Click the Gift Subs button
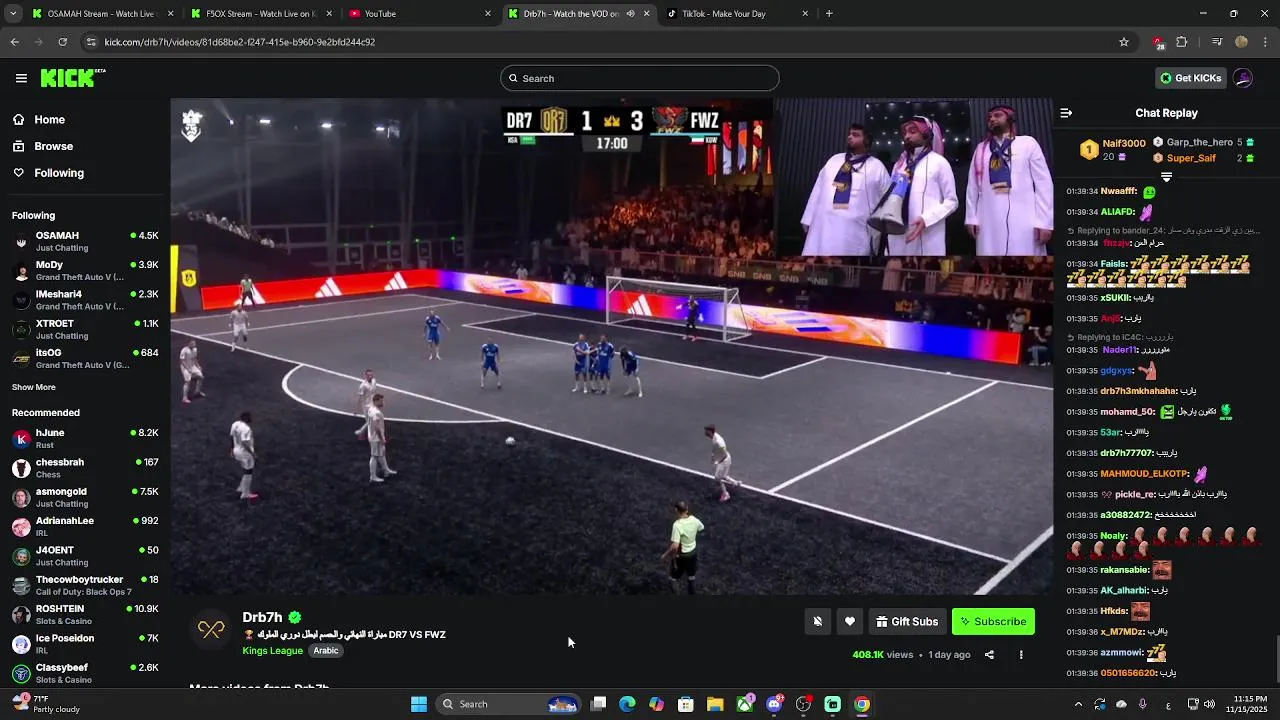The height and width of the screenshot is (720, 1280). (907, 622)
